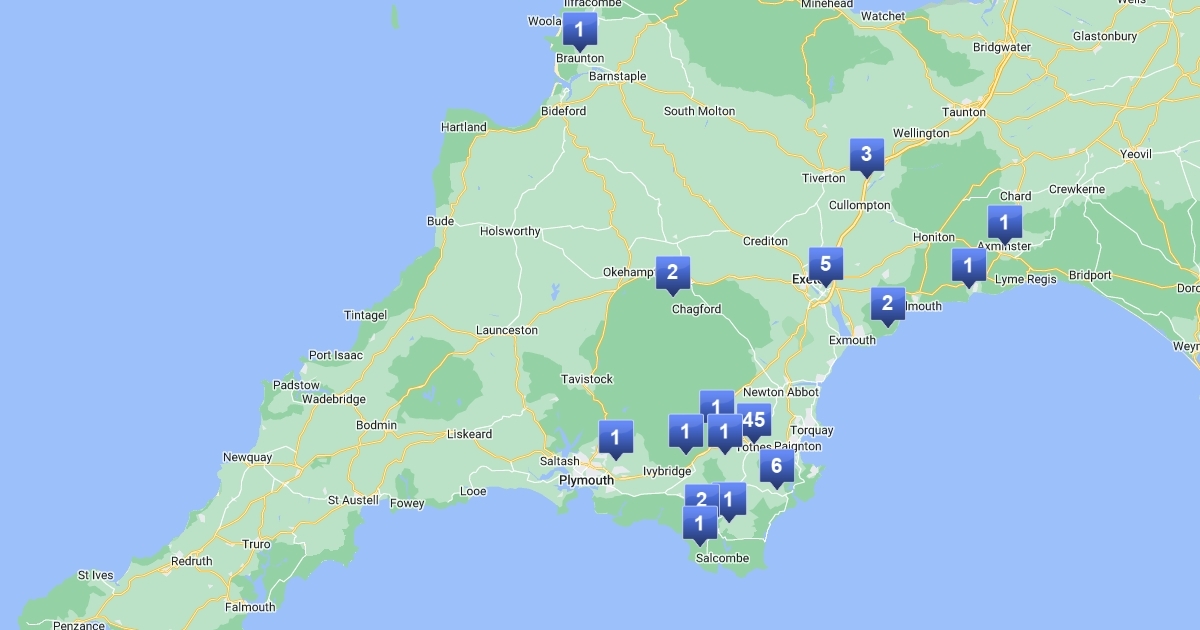Select the Tintagel label
1200x630 pixels.
(365, 315)
